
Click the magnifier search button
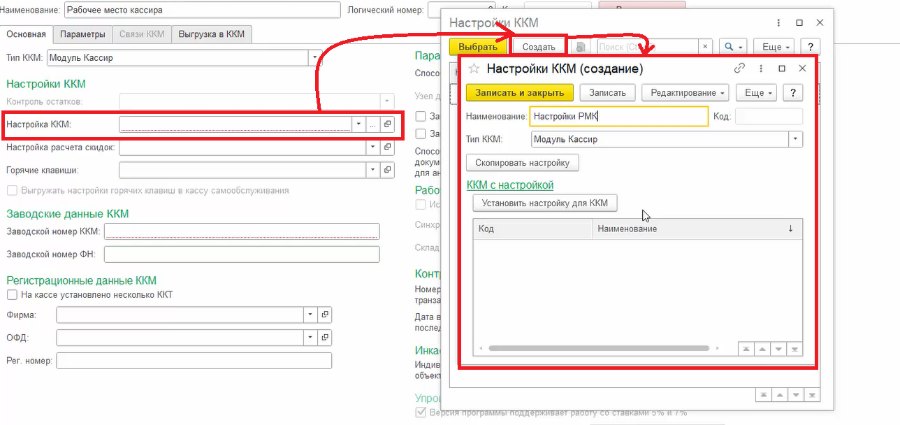(x=733, y=47)
